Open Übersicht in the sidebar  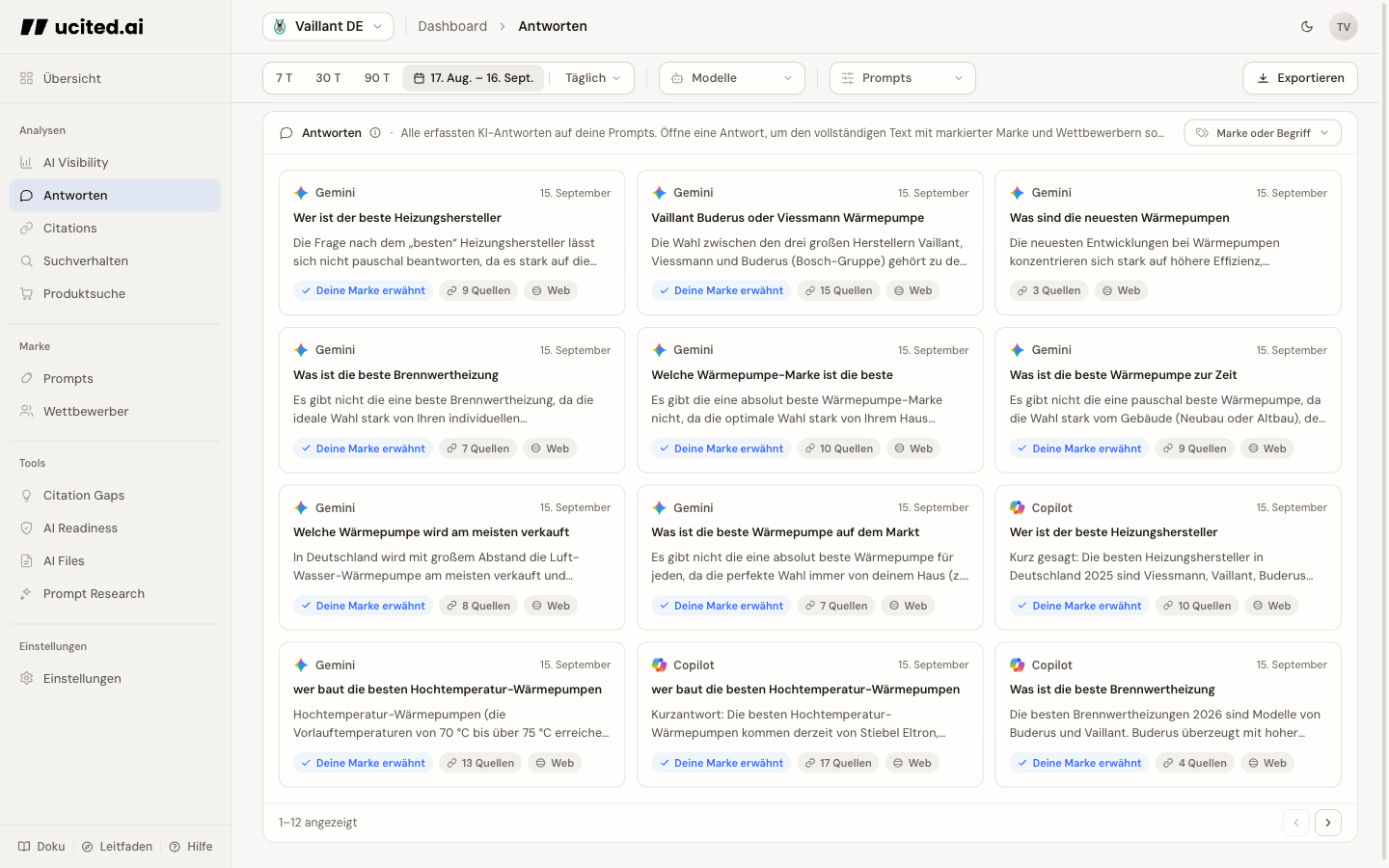(x=115, y=78)
